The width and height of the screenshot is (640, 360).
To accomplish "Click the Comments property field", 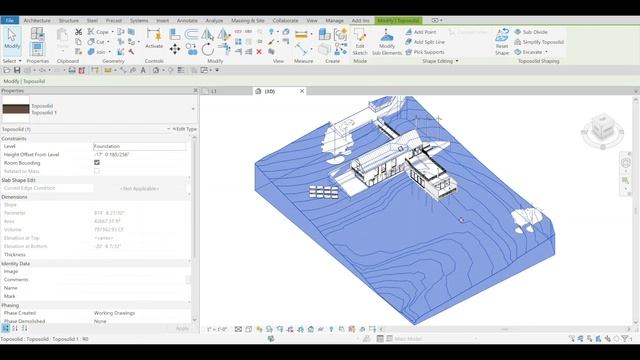I will click(140, 280).
